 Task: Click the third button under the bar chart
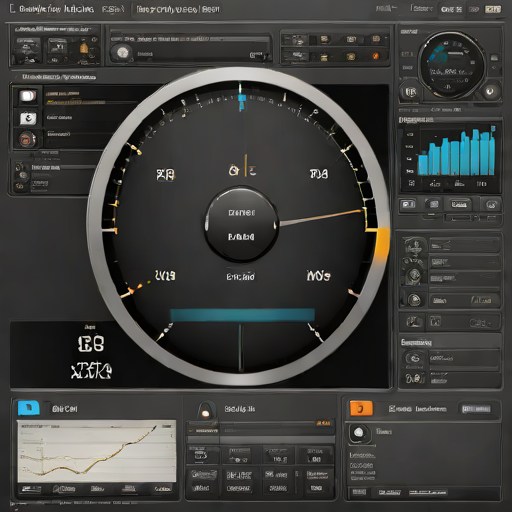(460, 204)
